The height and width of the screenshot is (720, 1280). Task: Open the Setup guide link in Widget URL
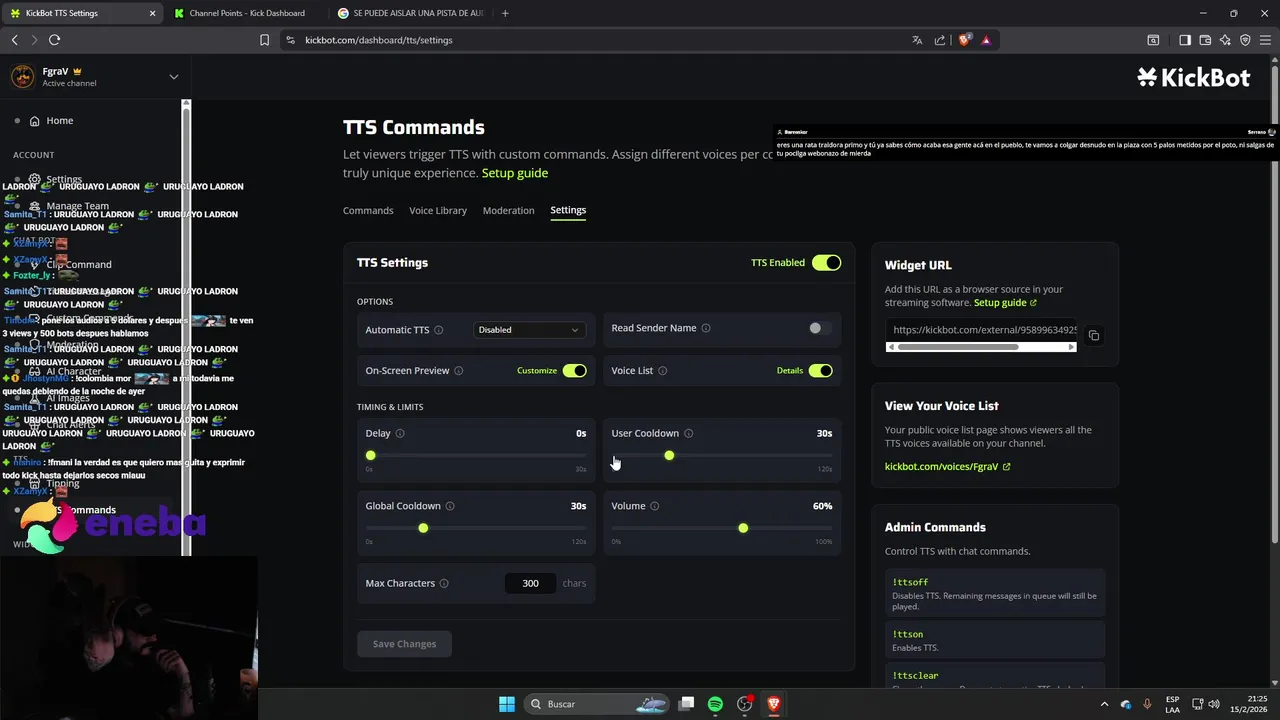pyautogui.click(x=1005, y=303)
